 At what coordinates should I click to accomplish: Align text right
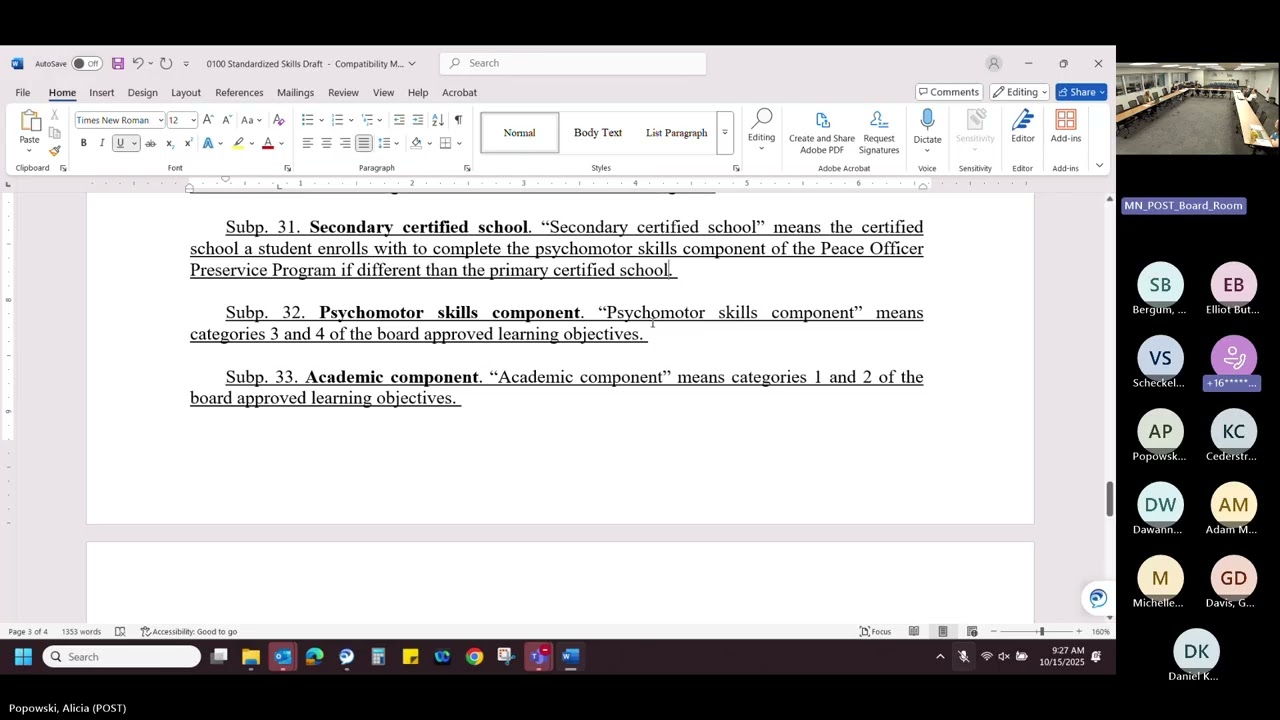point(345,143)
